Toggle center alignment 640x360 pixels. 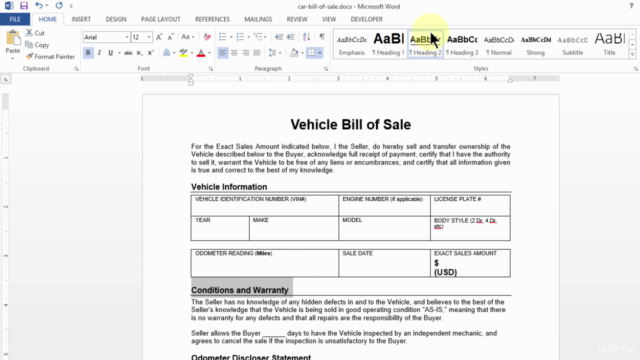234,53
